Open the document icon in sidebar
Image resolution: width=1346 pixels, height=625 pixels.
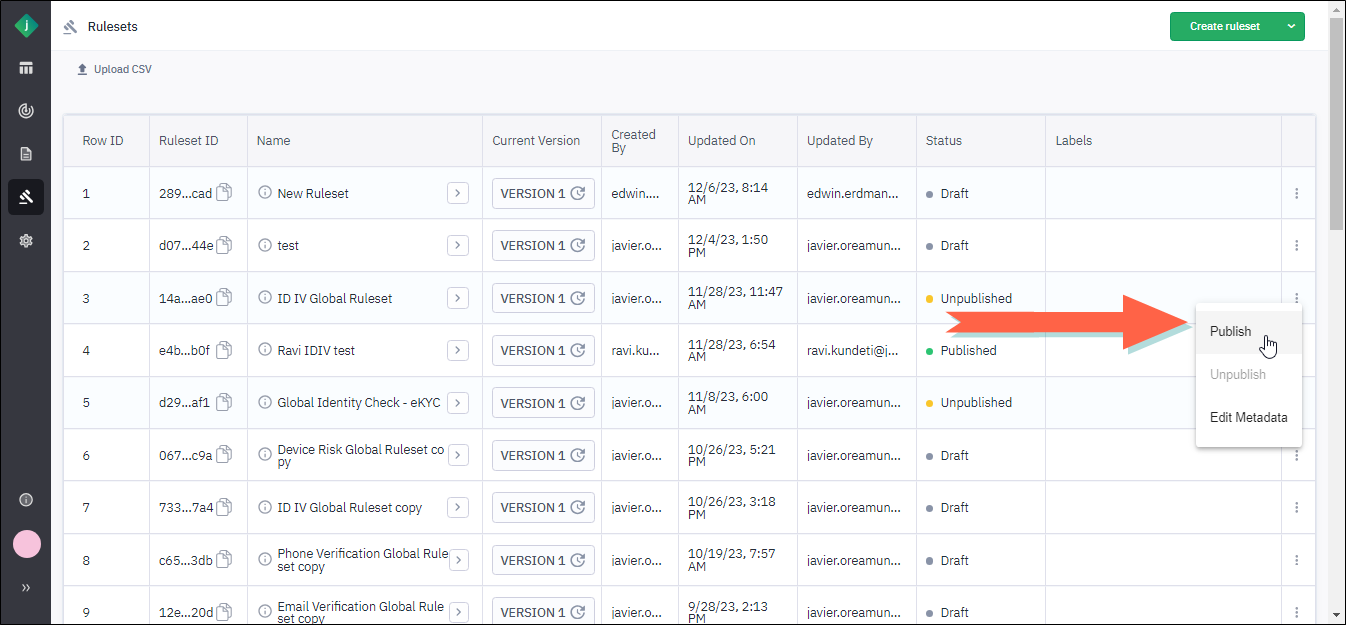tap(26, 154)
